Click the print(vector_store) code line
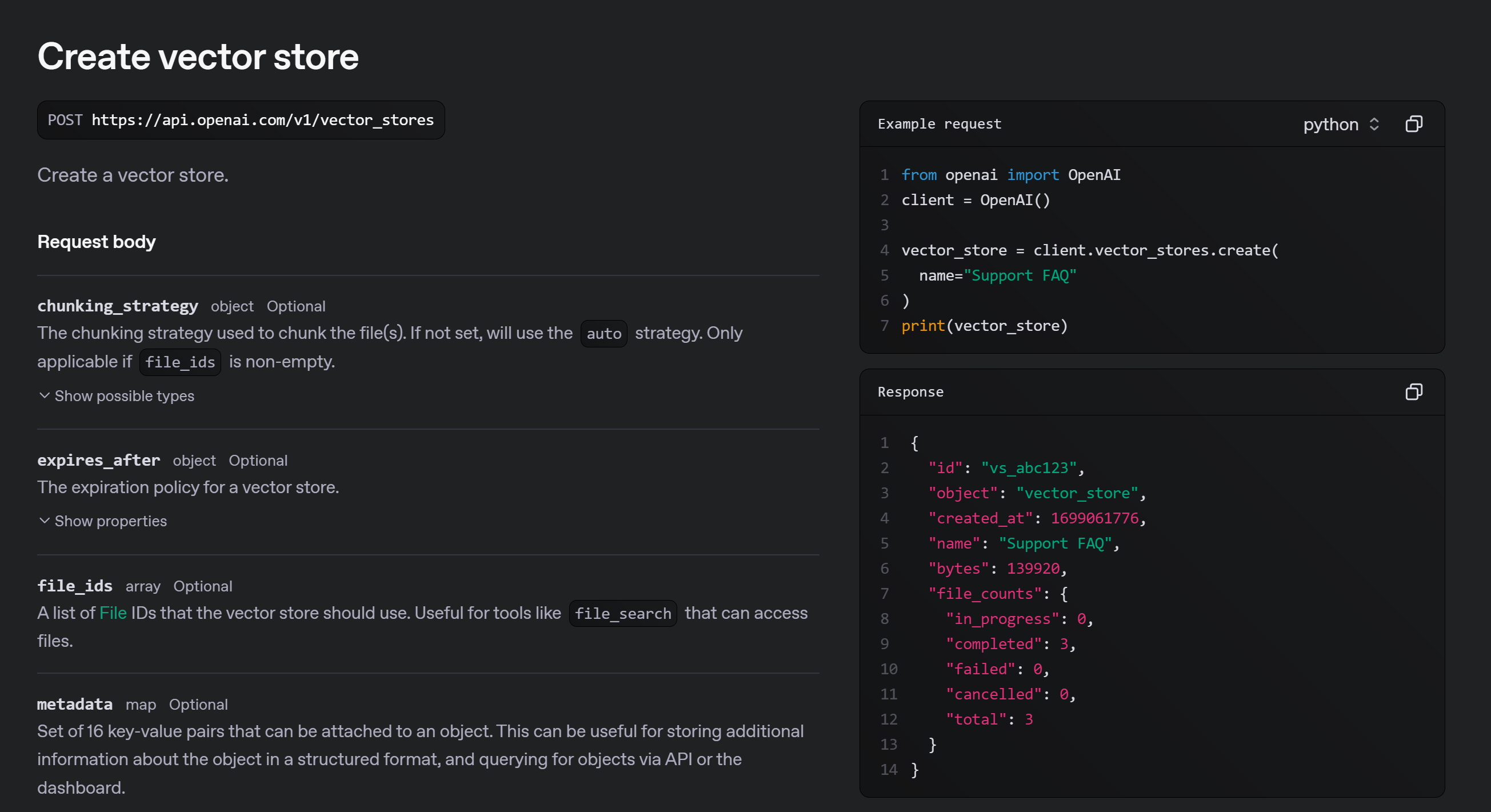The height and width of the screenshot is (812, 1491). click(x=984, y=326)
